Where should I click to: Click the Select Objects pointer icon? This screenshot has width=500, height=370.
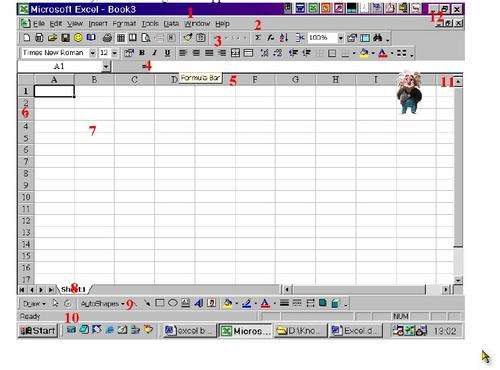tap(55, 303)
